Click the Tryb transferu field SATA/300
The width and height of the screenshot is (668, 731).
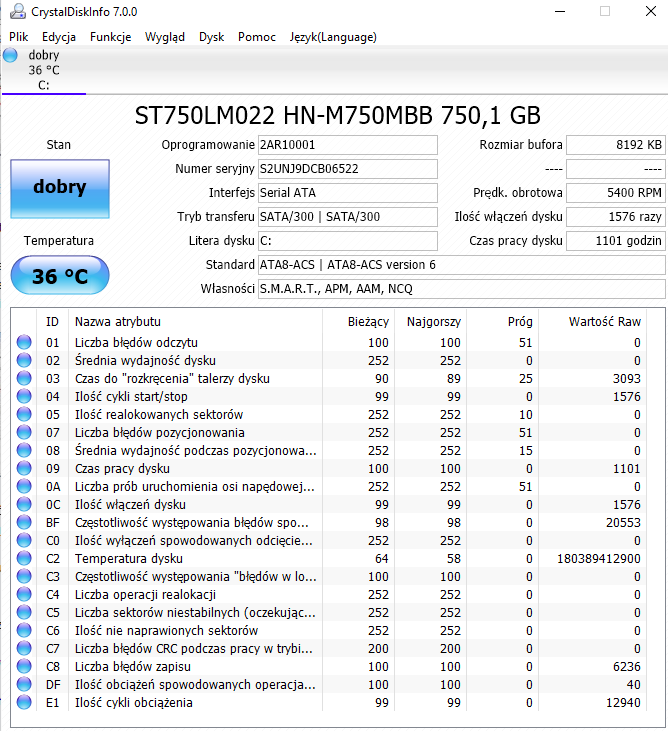(x=348, y=217)
